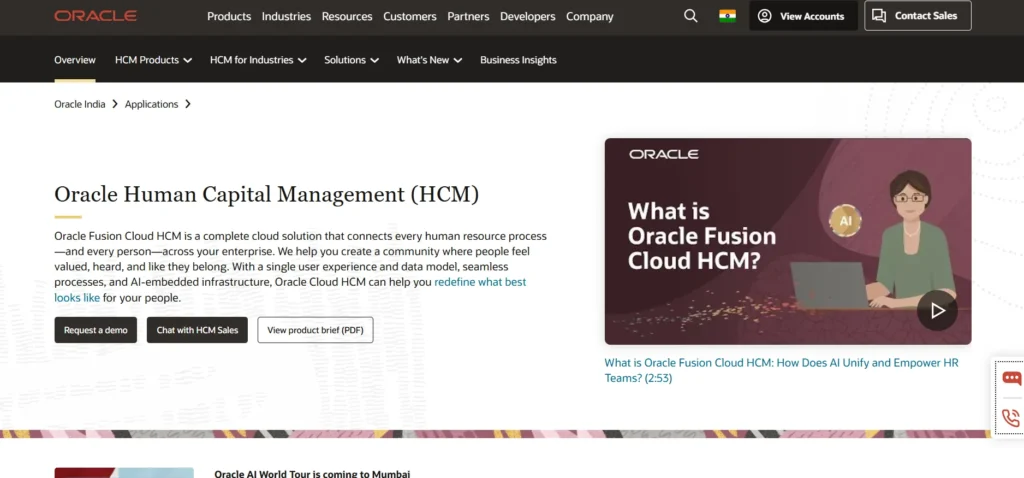Go to Business Insights
This screenshot has width=1024, height=478.
click(x=519, y=60)
